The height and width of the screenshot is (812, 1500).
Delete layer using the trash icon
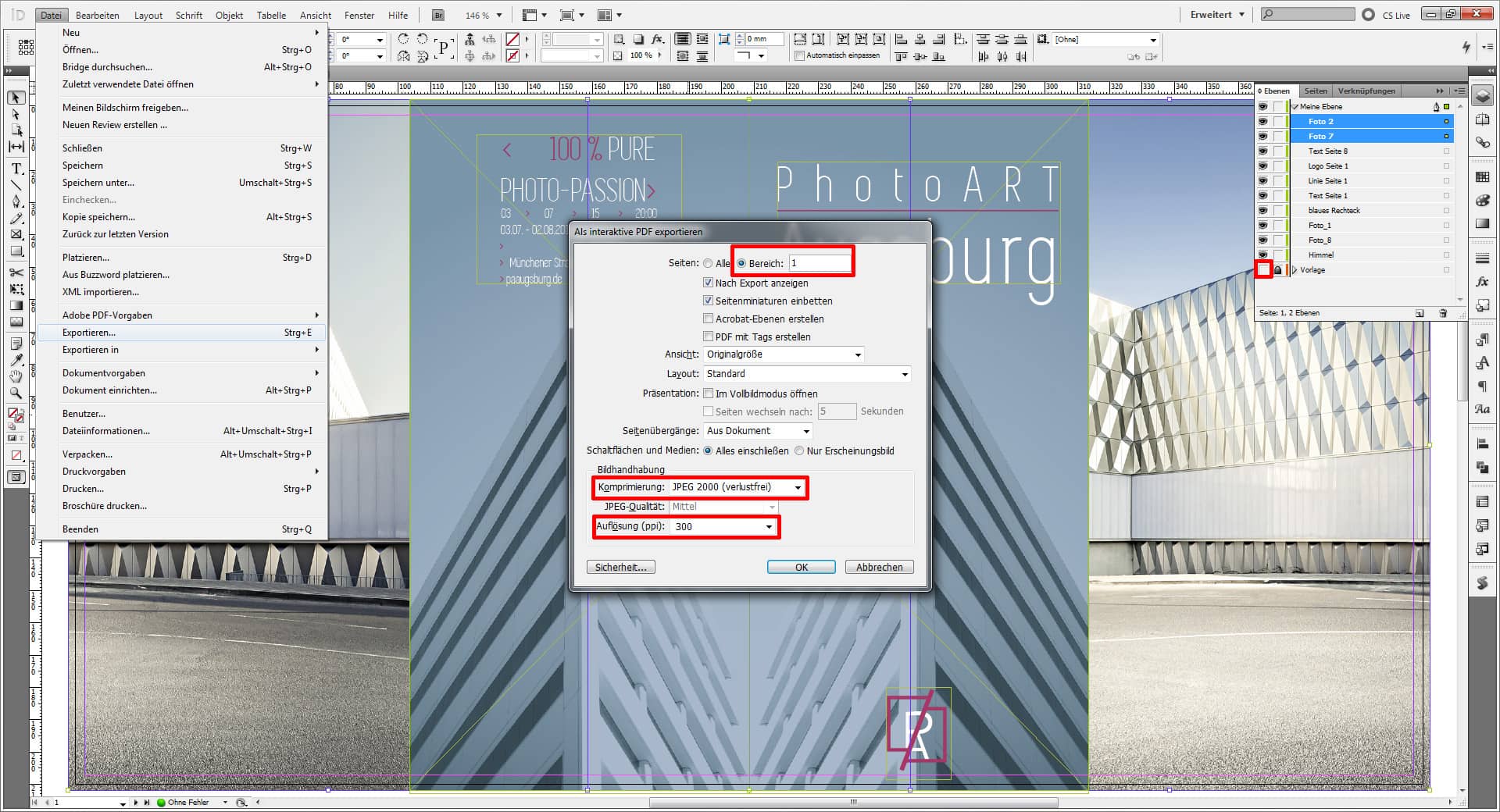pyautogui.click(x=1443, y=313)
